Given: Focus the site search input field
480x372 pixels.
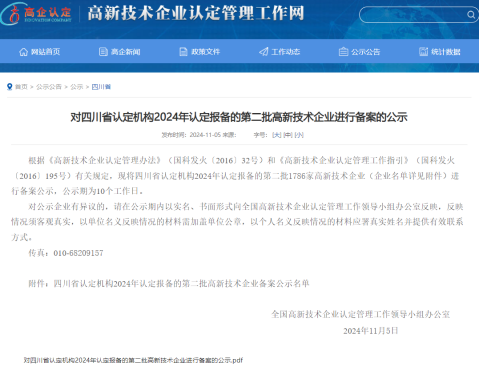Looking at the screenshot, I should coord(413,15).
